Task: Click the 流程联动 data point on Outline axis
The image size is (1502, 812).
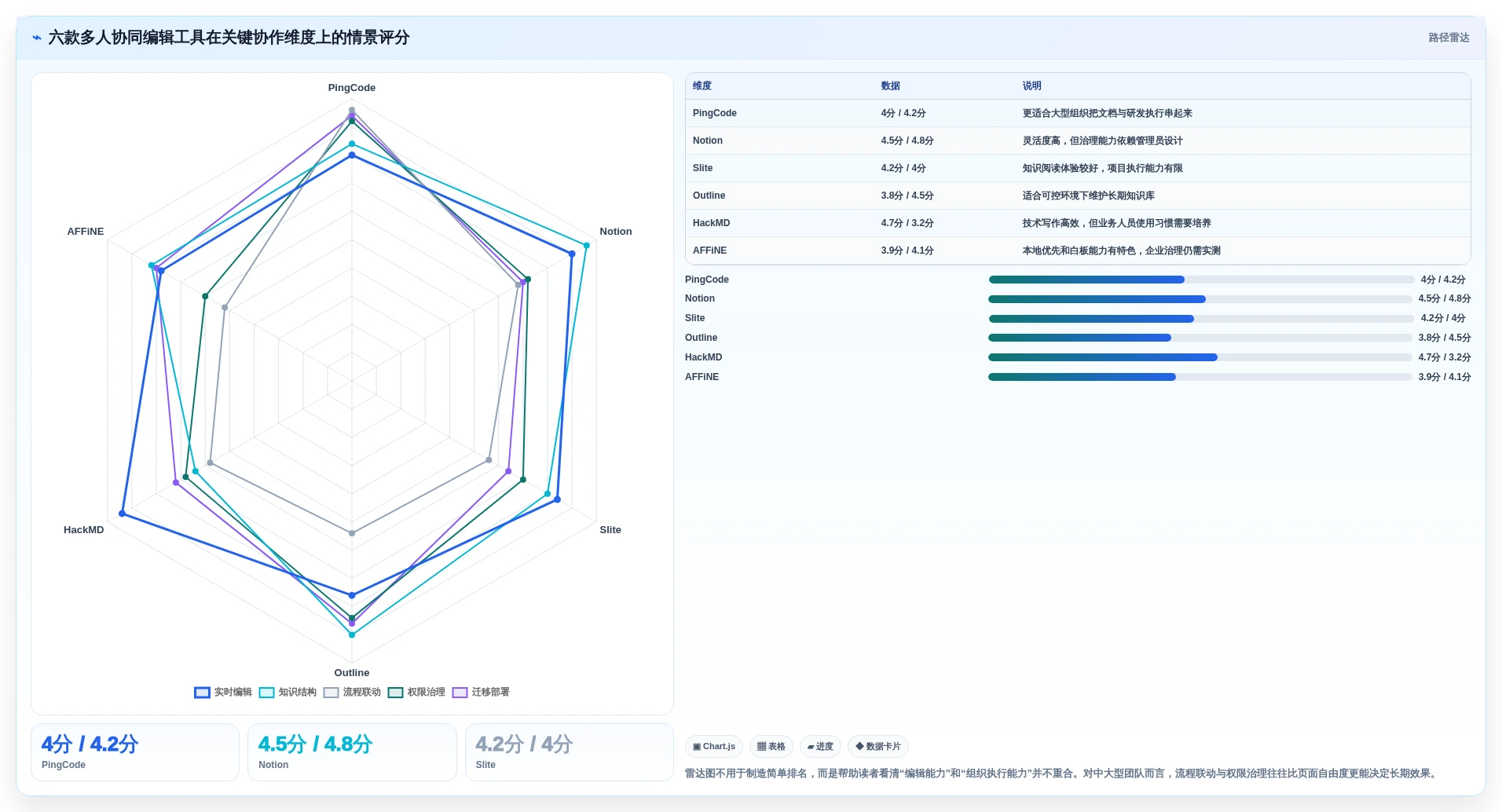Action: (x=352, y=533)
